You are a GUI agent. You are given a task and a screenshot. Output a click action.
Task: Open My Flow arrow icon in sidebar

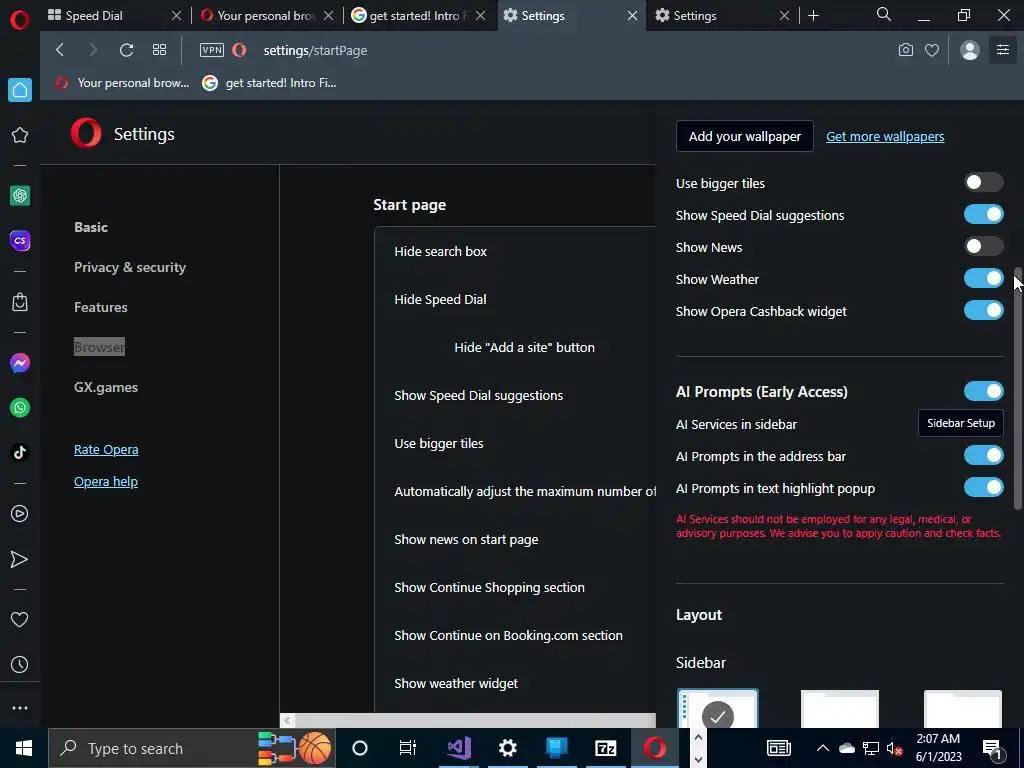click(20, 559)
